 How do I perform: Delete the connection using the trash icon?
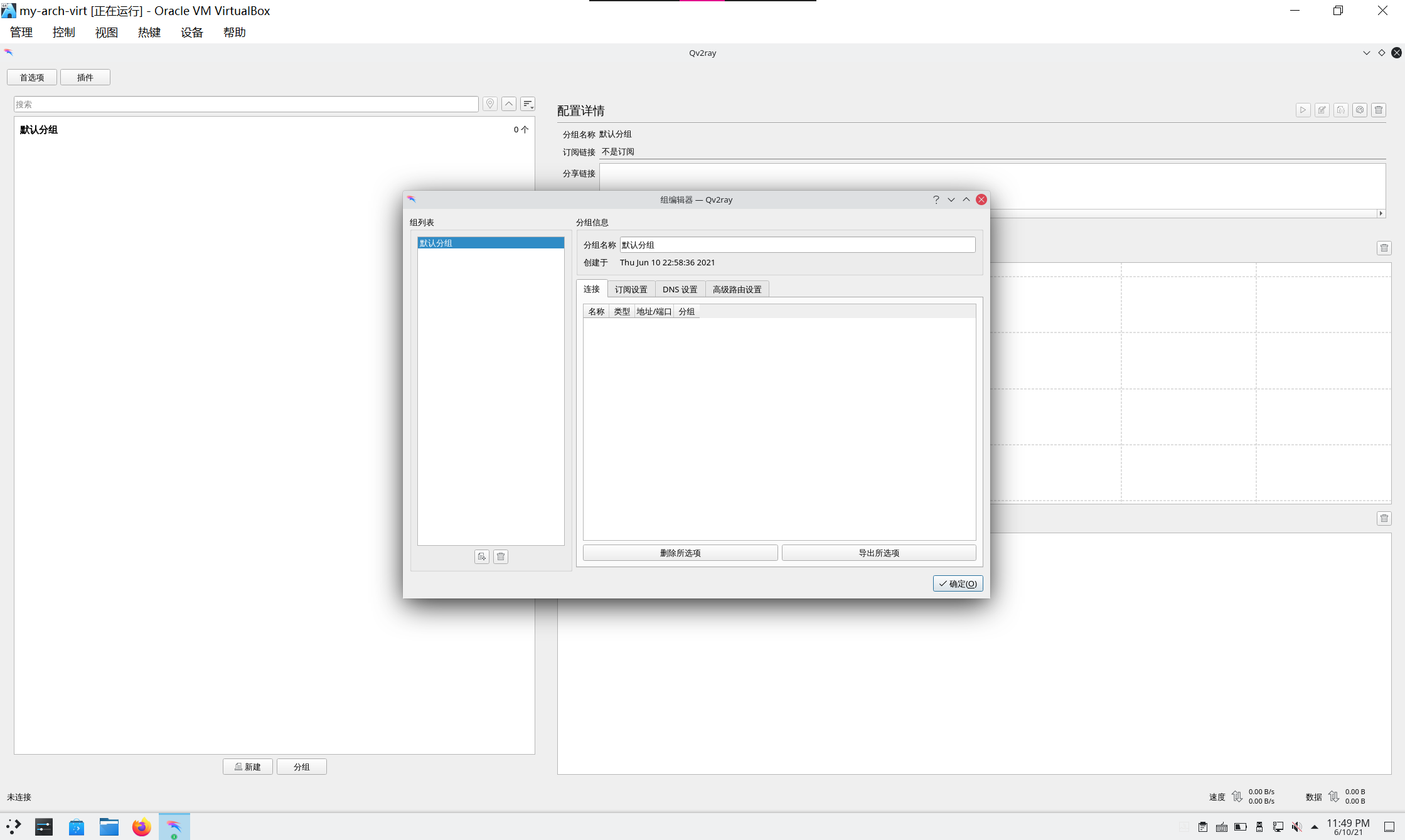(x=1378, y=110)
